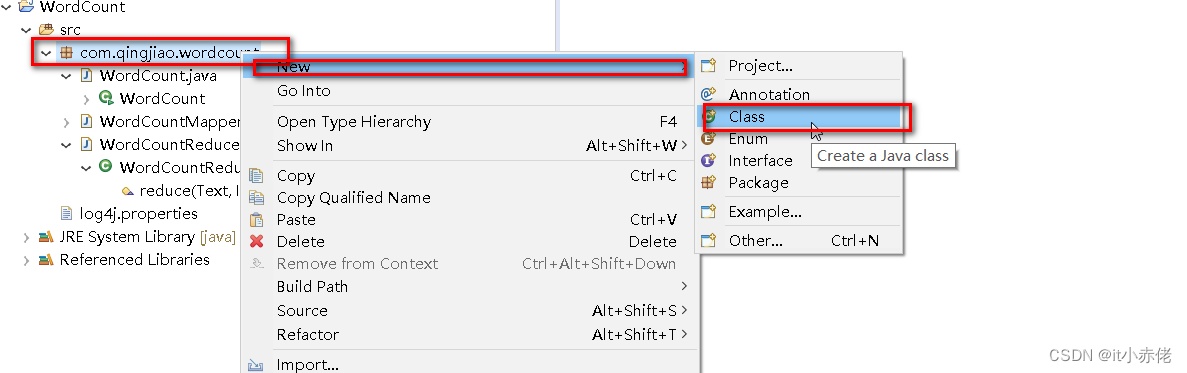Expand the WordCountMapper file node
Screen dimensions: 1187x373
click(67, 122)
